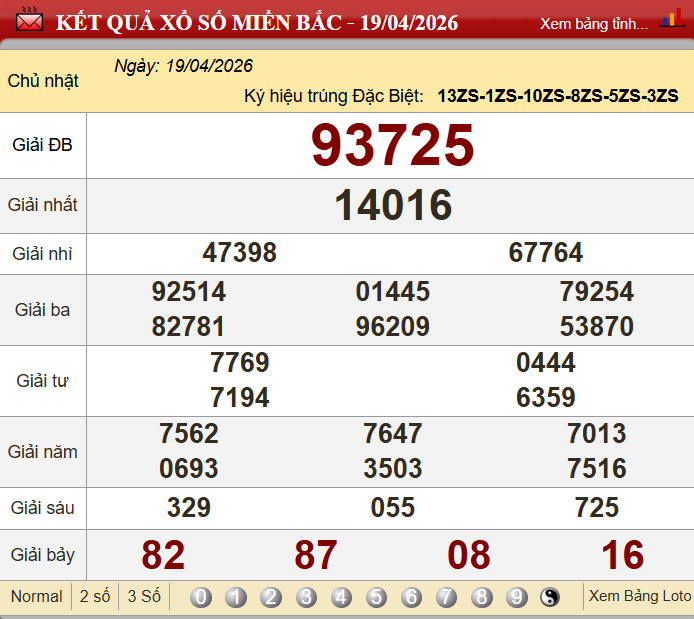The height and width of the screenshot is (619, 694).
Task: Open Xem Bảng Loto link
Action: coord(639,596)
